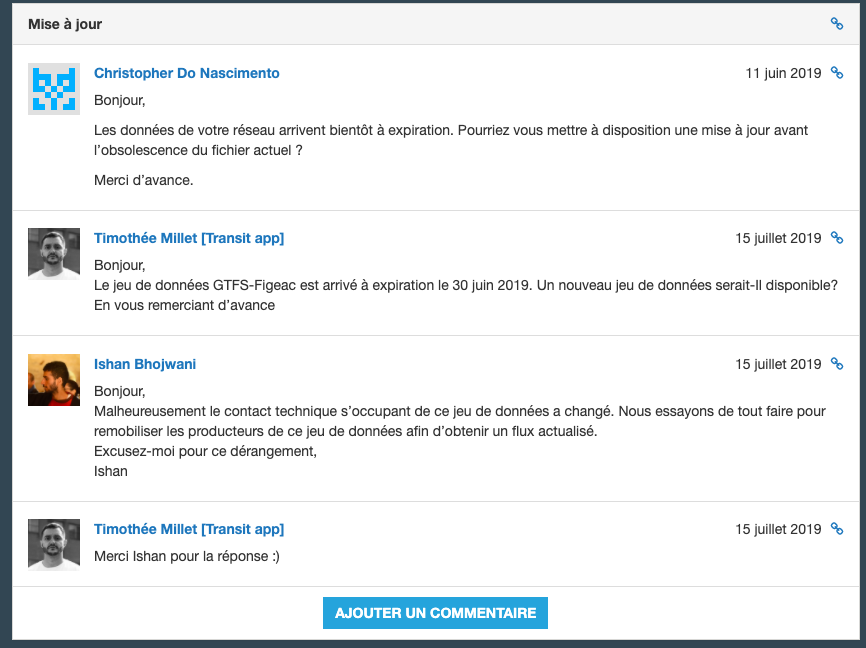Click permalink icon on Ishan Bhojwani's comment
Image resolution: width=866 pixels, height=648 pixels.
point(837,364)
